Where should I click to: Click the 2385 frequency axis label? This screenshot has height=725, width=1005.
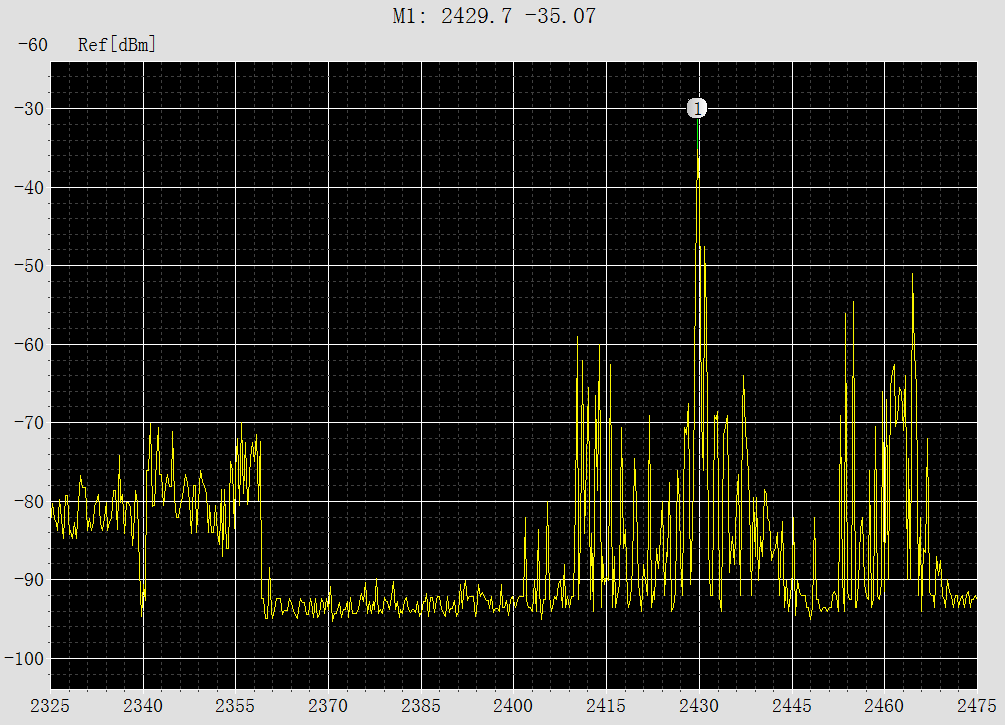coord(421,706)
